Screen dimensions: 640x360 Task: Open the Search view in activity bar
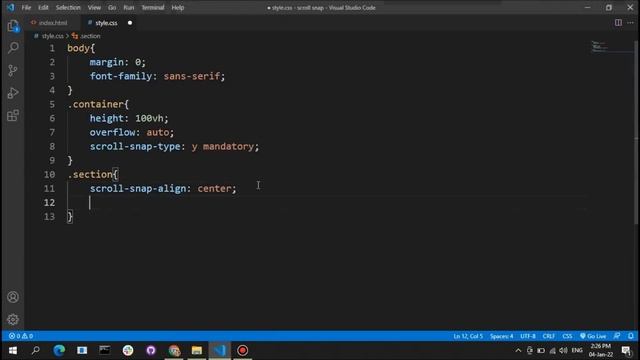click(13, 48)
